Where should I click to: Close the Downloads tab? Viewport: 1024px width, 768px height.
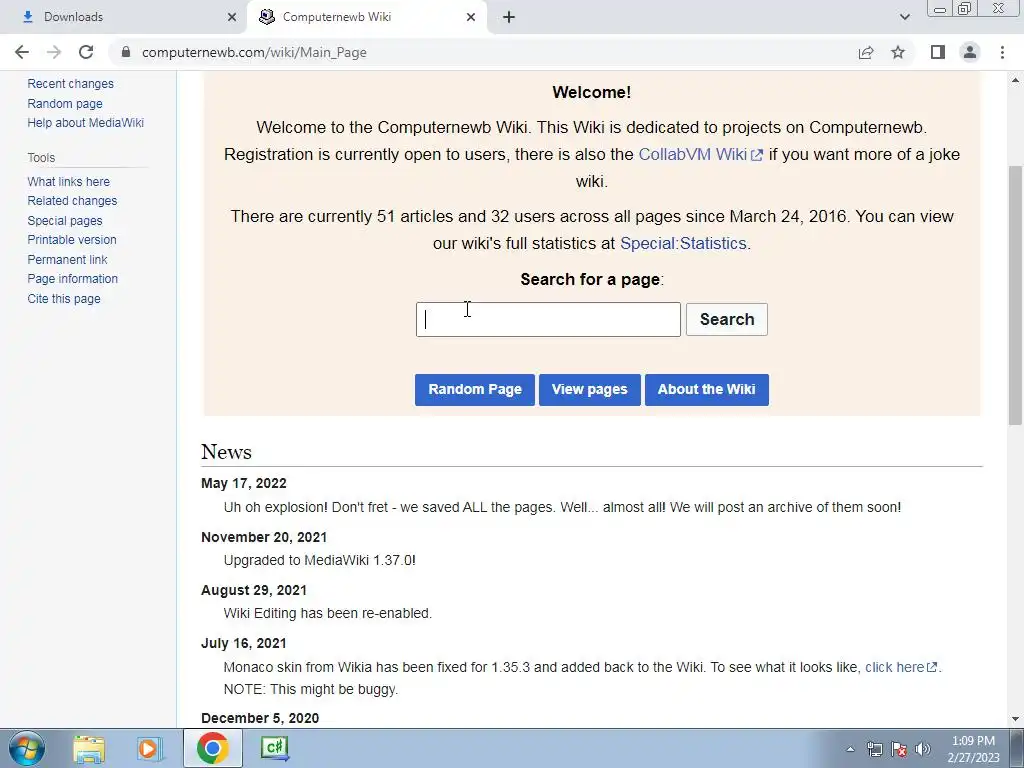point(232,17)
